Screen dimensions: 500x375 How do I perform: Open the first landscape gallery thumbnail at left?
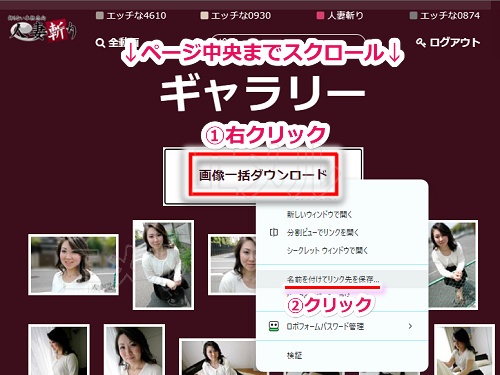pyautogui.click(x=73, y=264)
